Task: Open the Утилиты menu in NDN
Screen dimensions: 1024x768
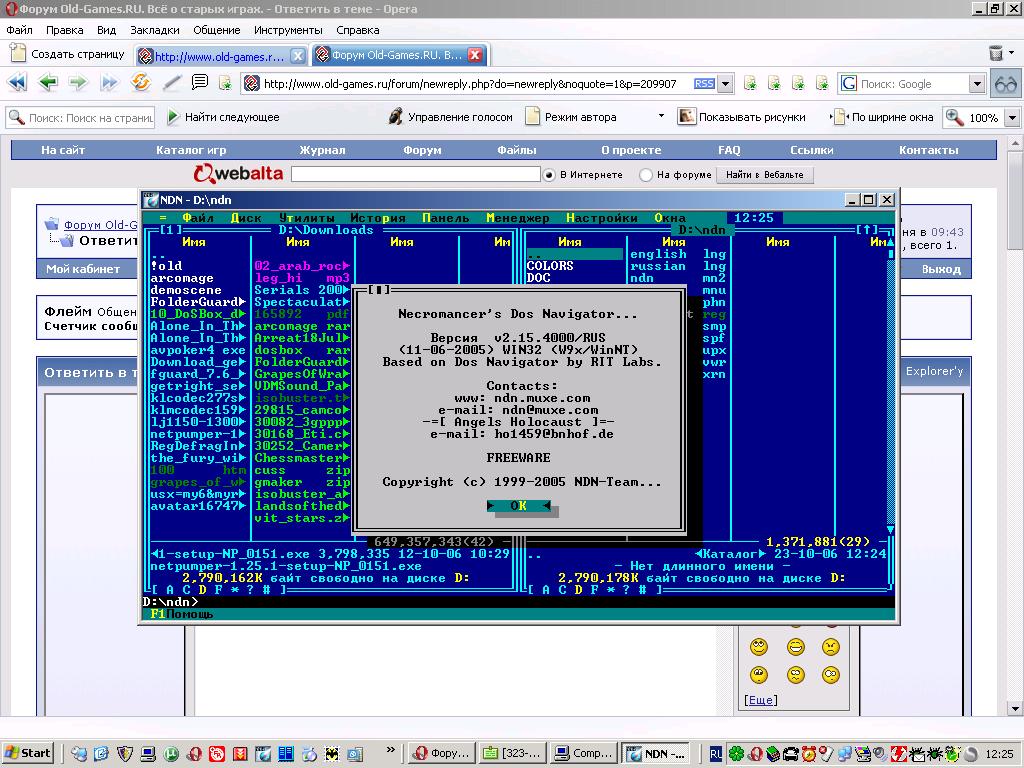Action: [x=307, y=218]
